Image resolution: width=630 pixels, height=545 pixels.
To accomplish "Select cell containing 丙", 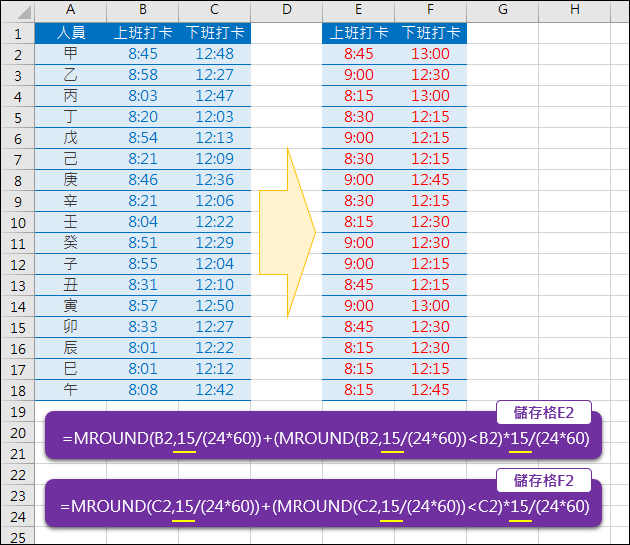I will point(71,96).
